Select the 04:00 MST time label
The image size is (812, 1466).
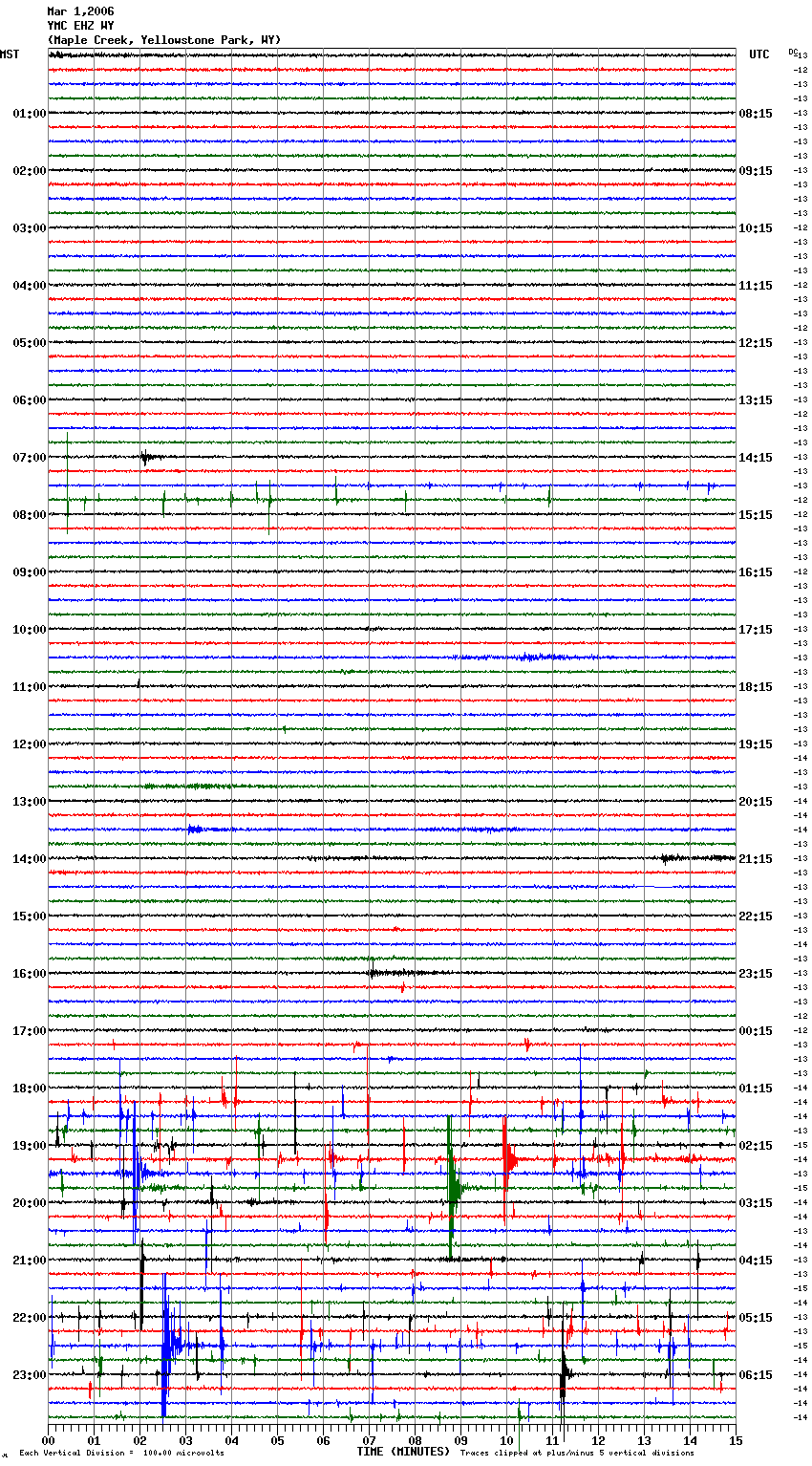[x=30, y=286]
